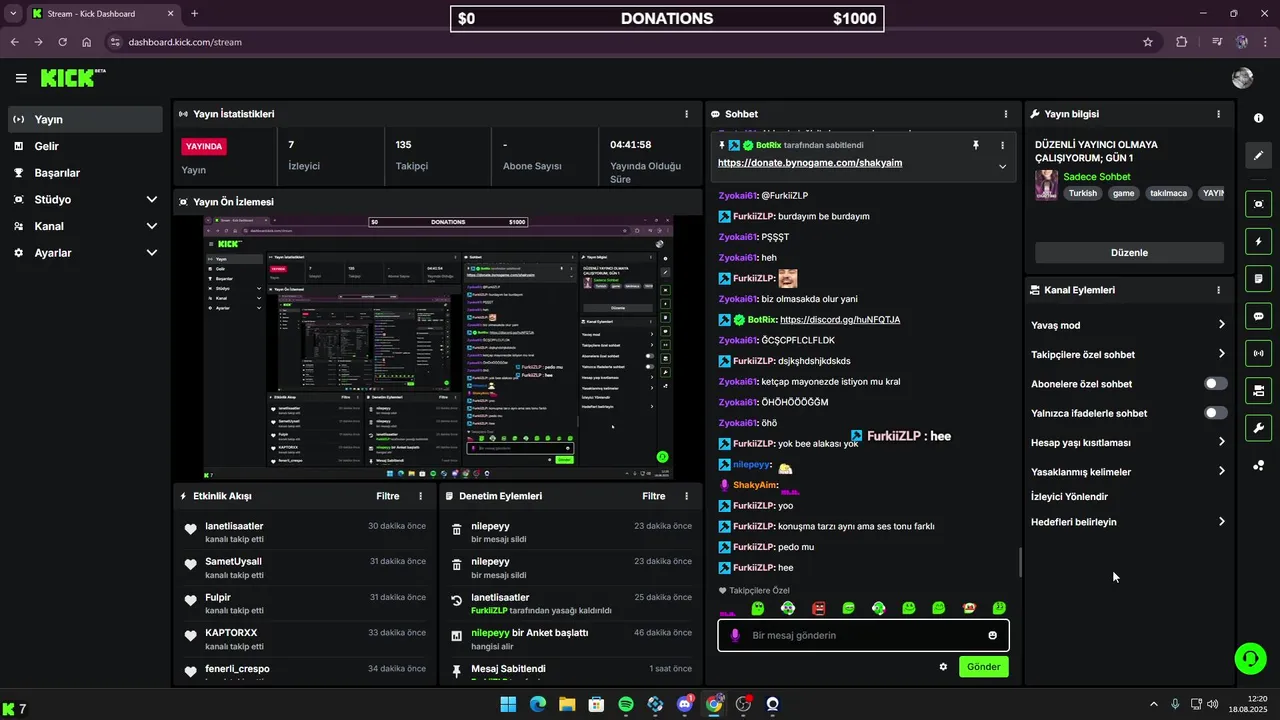
Task: Reload the browser page
Action: point(63,42)
